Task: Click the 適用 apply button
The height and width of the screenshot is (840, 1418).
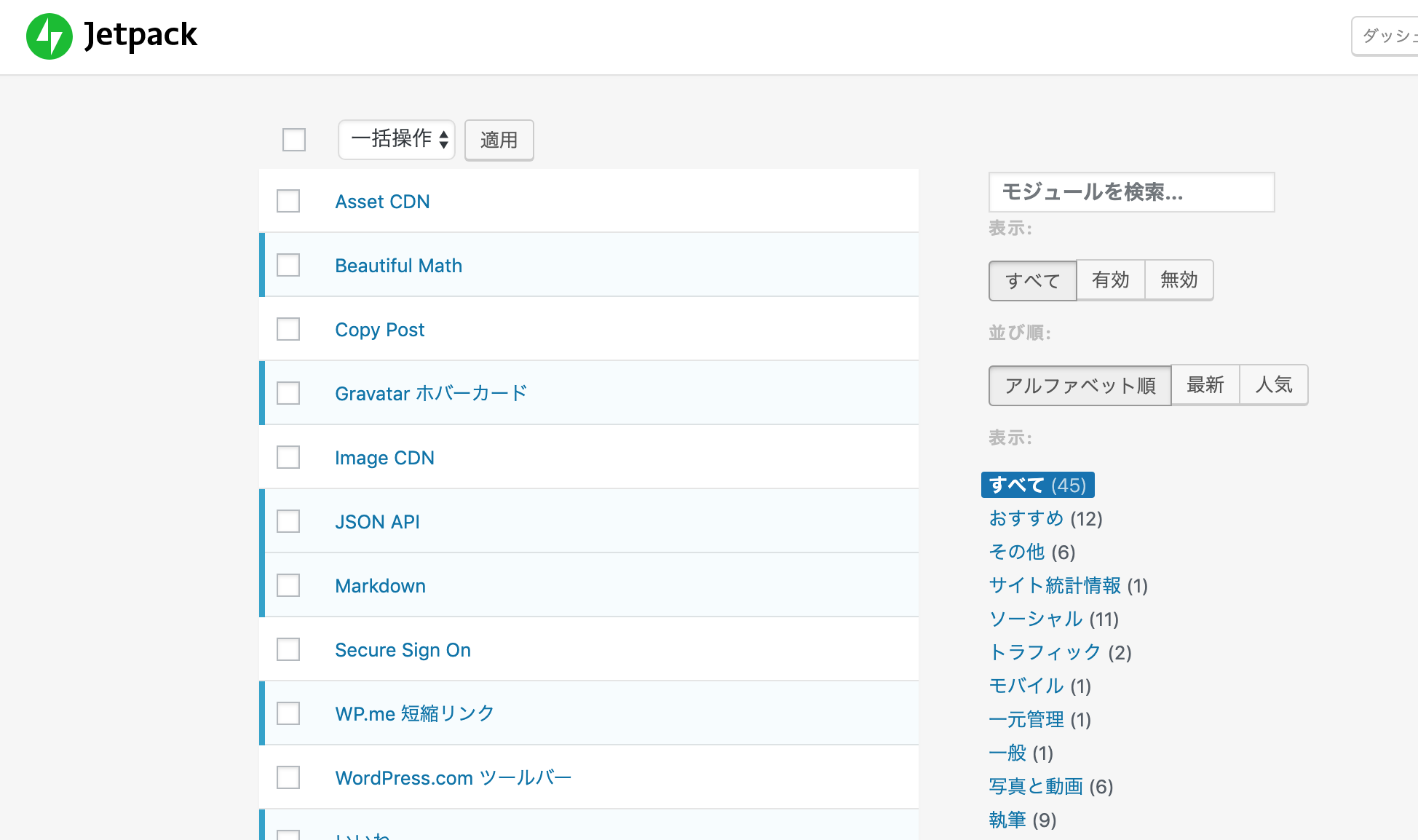Action: click(x=499, y=140)
